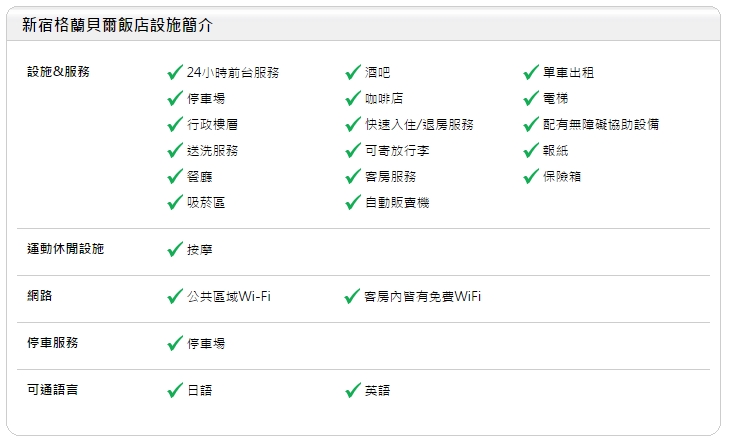Click the checkmark icon next to 咖啡店
This screenshot has height=444, width=729.
pos(353,98)
